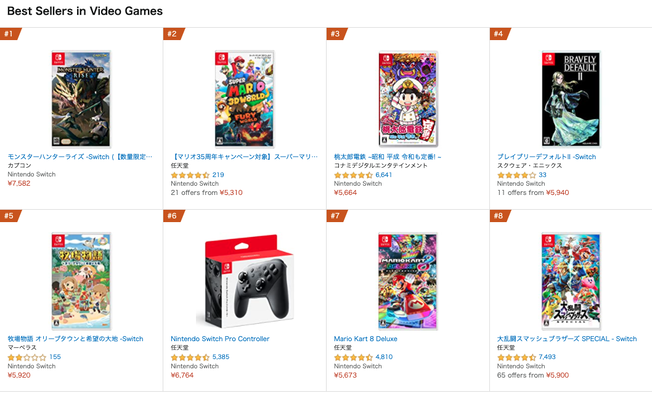
Task: Select the Story of Seasons cover art
Action: click(x=81, y=281)
